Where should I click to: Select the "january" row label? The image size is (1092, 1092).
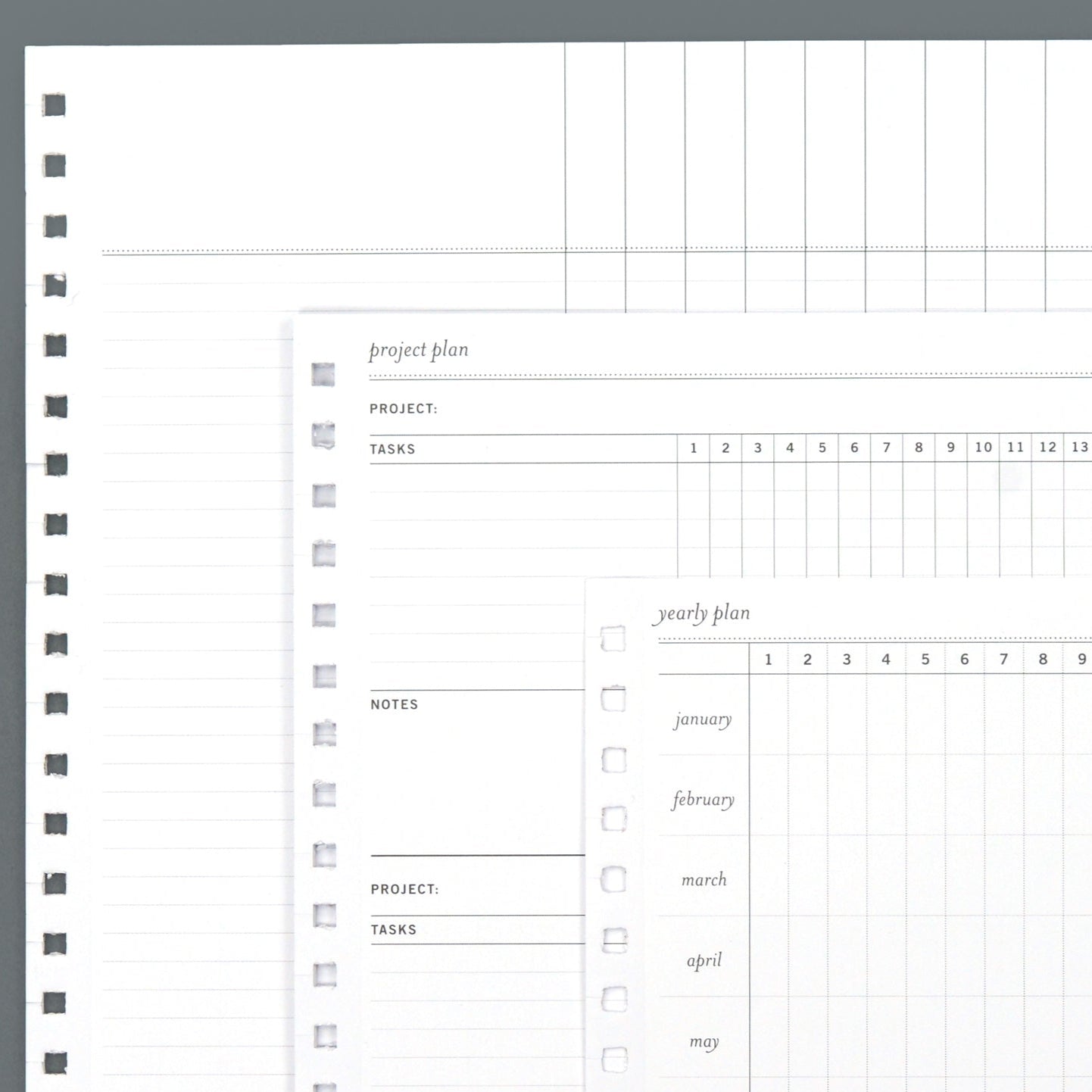click(704, 719)
